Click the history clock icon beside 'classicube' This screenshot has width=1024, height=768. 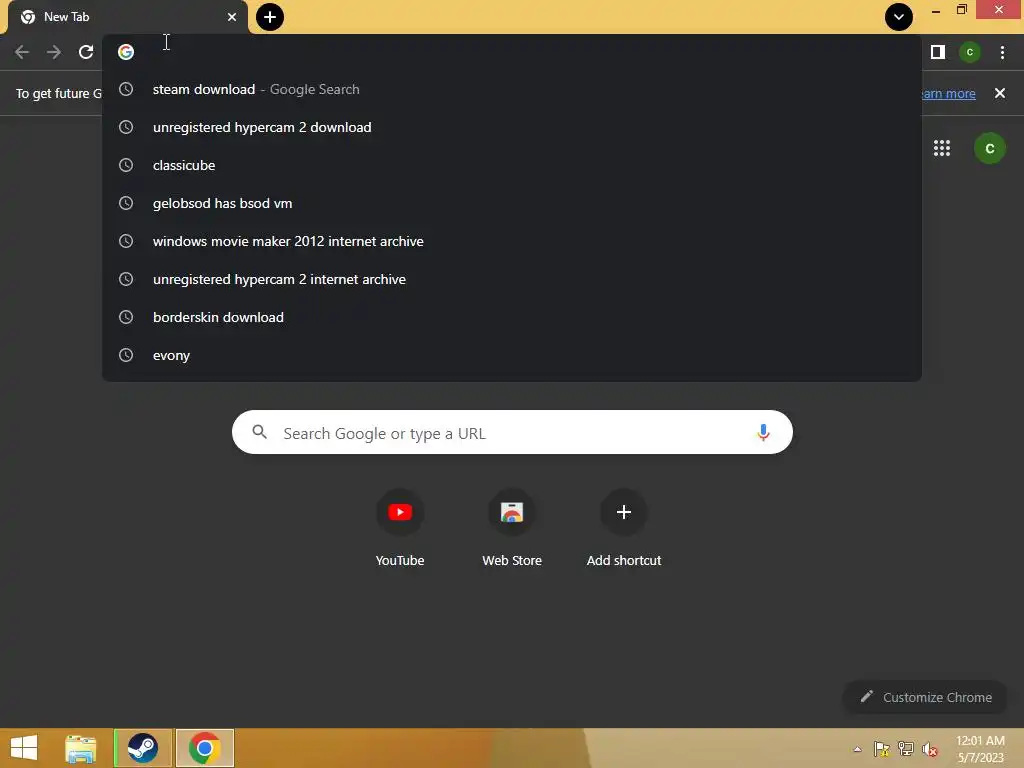(x=126, y=165)
